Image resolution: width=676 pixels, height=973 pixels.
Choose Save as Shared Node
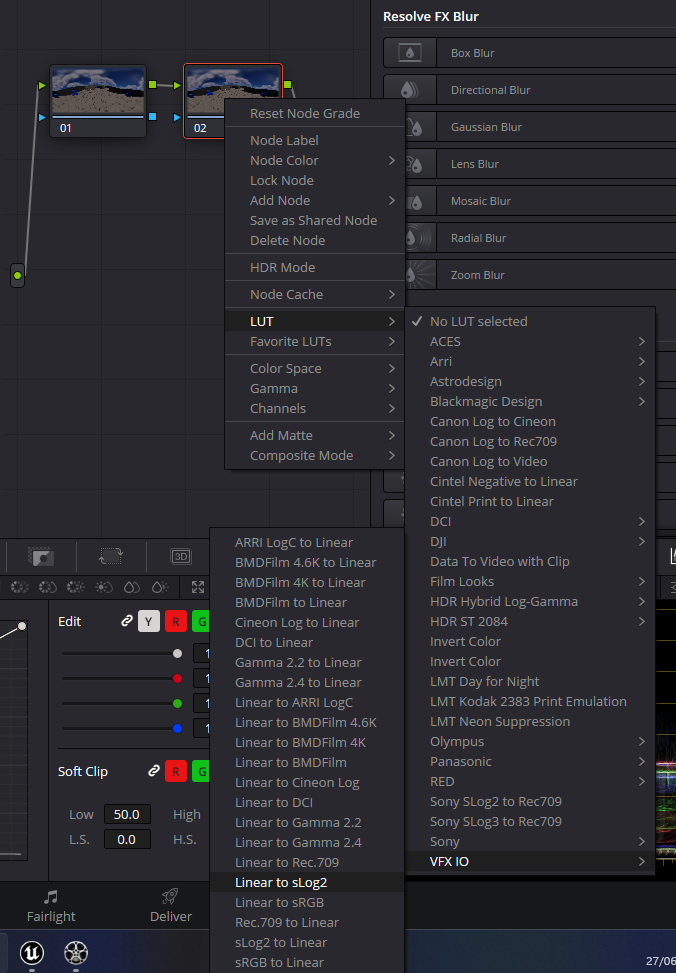coord(315,220)
